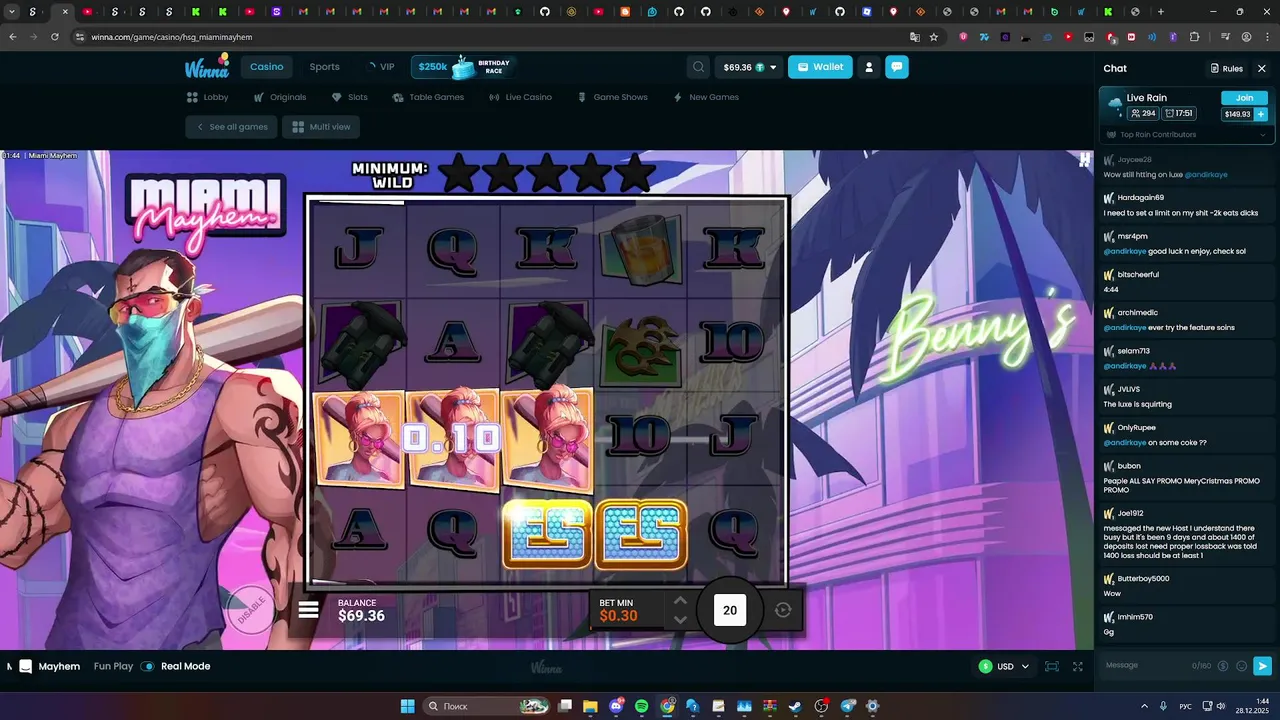Viewport: 1280px width, 720px height.
Task: Open Steam from the taskbar
Action: (797, 706)
